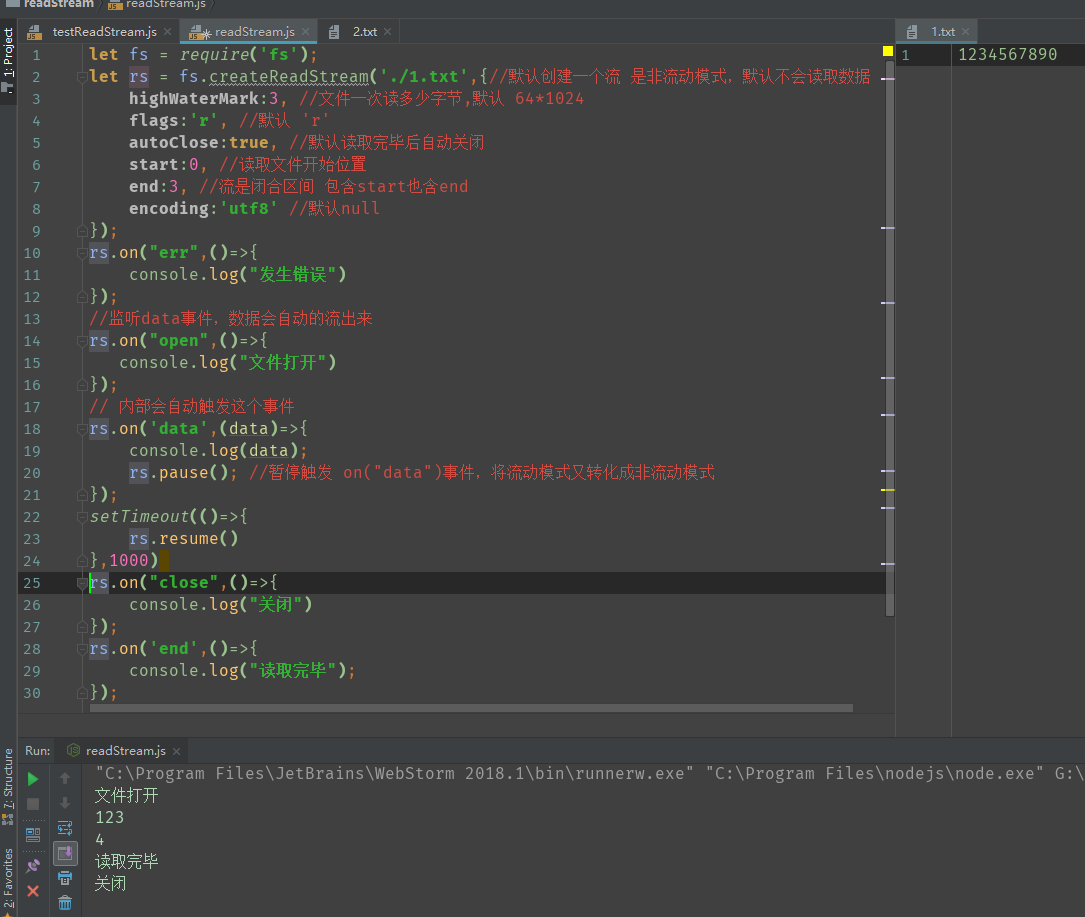Click the editor vertical scrollbar thumb
Screen dimensions: 1085x917
[890, 338]
